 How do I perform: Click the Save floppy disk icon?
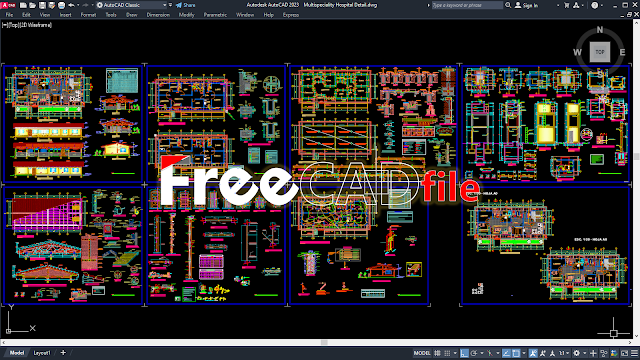point(42,5)
